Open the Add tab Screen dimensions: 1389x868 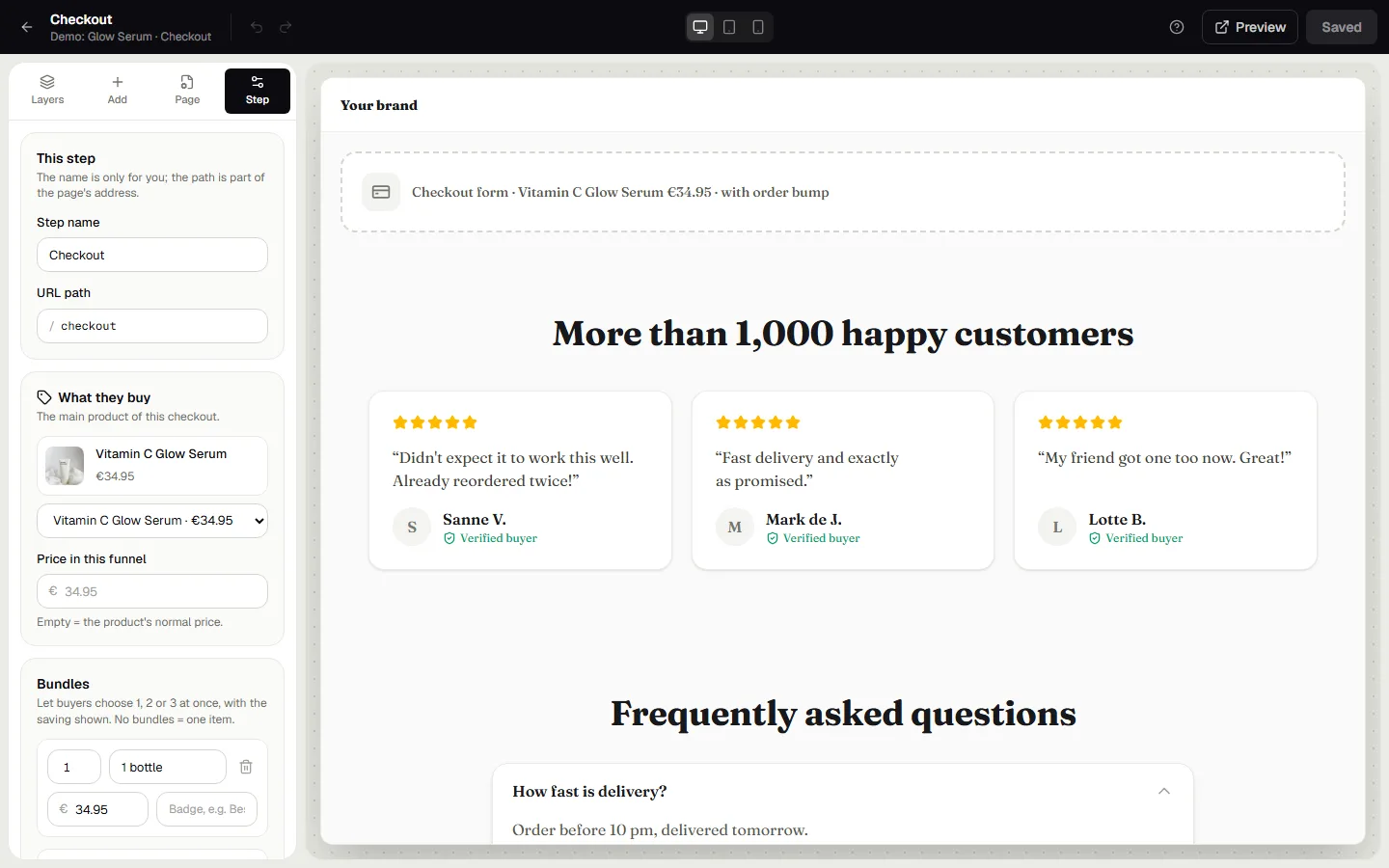click(118, 91)
